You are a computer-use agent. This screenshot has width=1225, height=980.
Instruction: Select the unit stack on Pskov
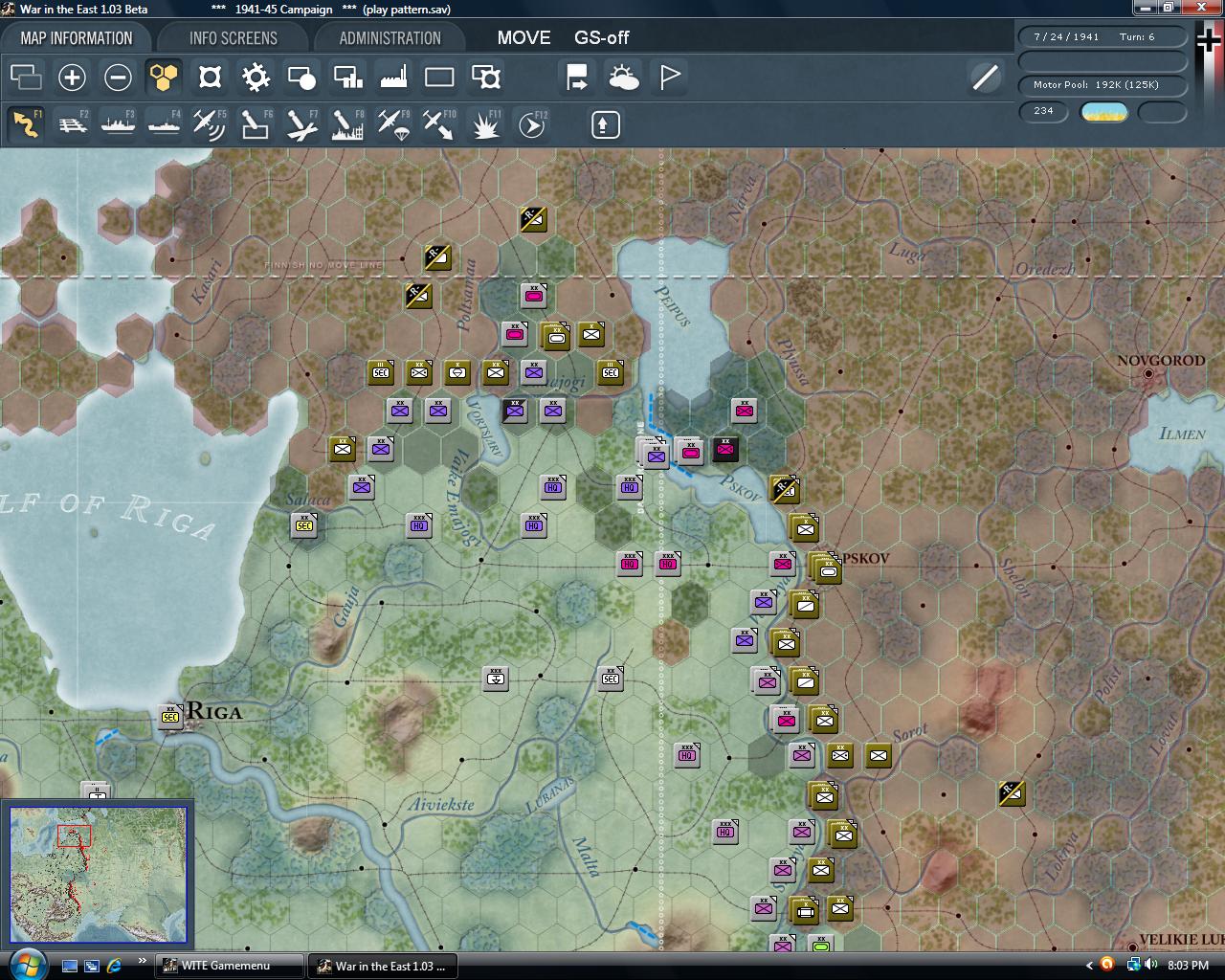click(824, 568)
